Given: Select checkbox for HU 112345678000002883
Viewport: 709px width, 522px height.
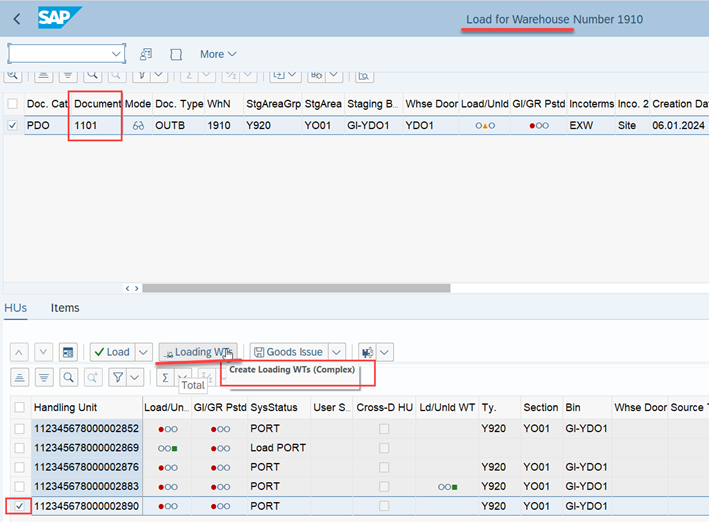Looking at the screenshot, I should (19, 486).
